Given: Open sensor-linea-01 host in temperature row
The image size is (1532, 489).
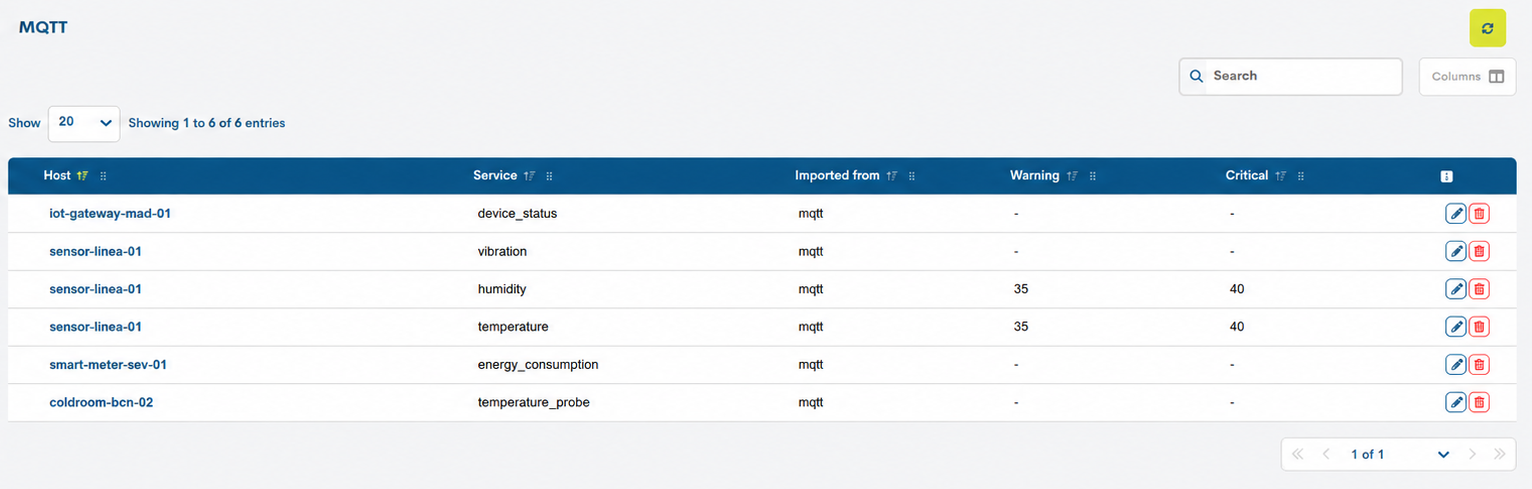Looking at the screenshot, I should 95,326.
